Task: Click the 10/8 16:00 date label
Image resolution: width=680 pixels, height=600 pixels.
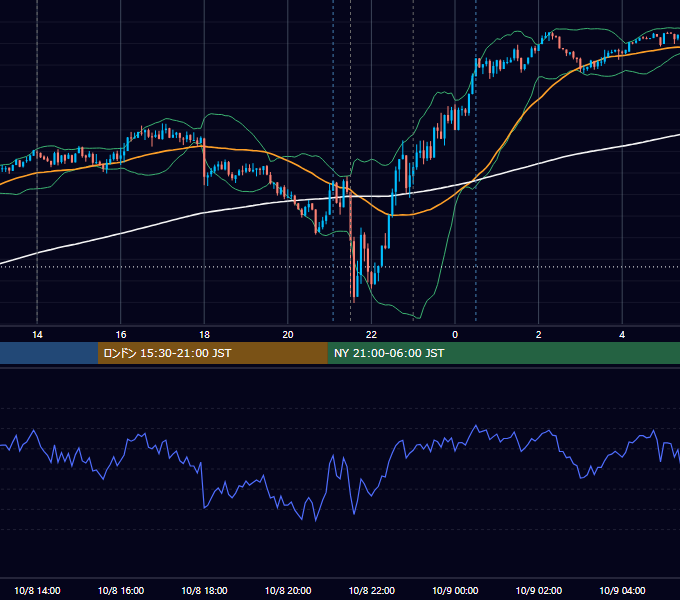Action: click(x=121, y=590)
